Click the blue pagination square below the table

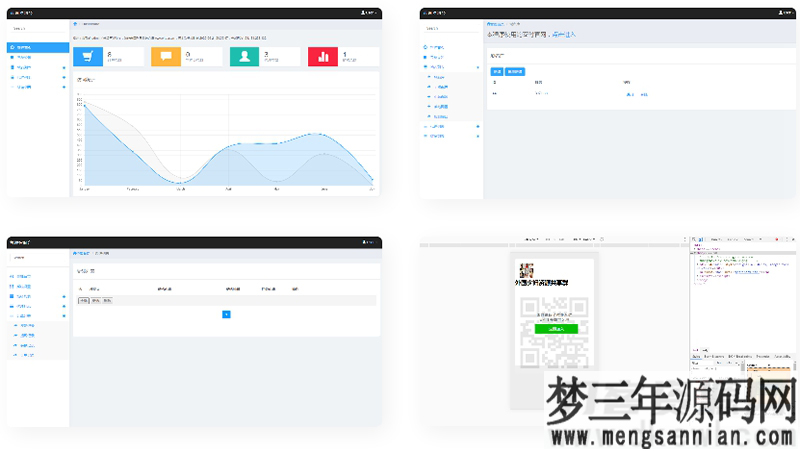click(x=227, y=315)
